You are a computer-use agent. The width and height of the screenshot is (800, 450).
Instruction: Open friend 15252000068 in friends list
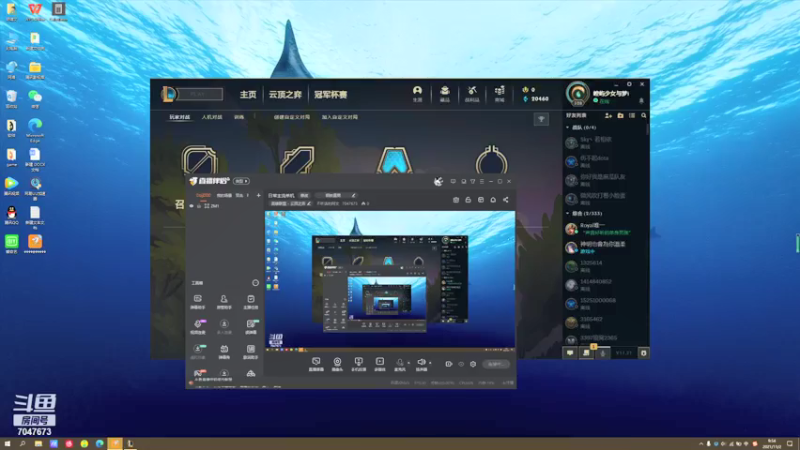[605, 304]
